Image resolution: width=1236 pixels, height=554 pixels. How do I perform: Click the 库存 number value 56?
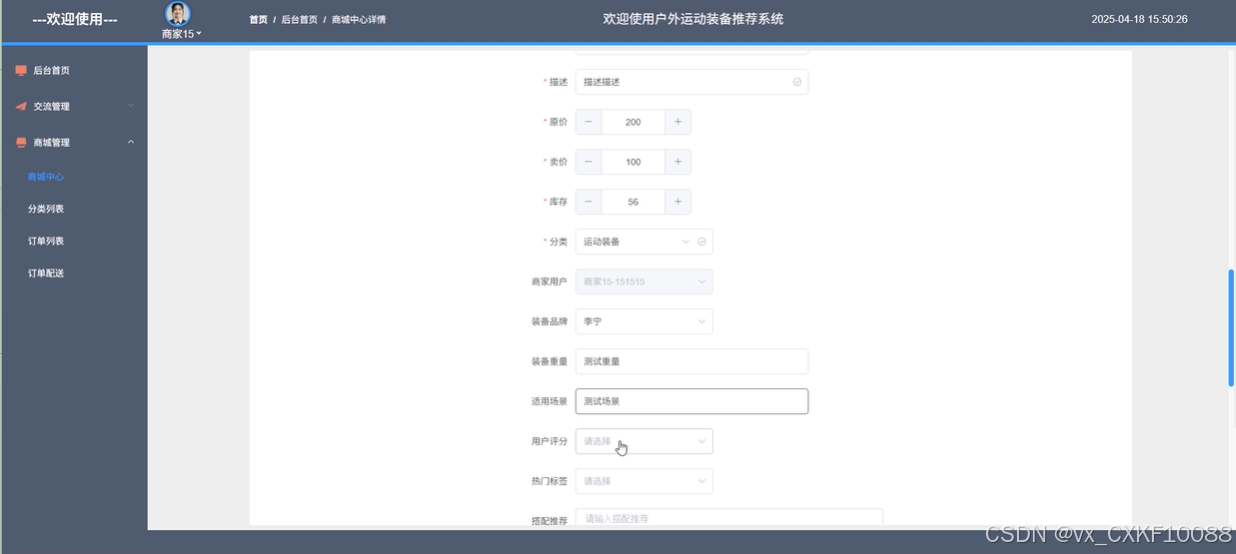click(633, 202)
